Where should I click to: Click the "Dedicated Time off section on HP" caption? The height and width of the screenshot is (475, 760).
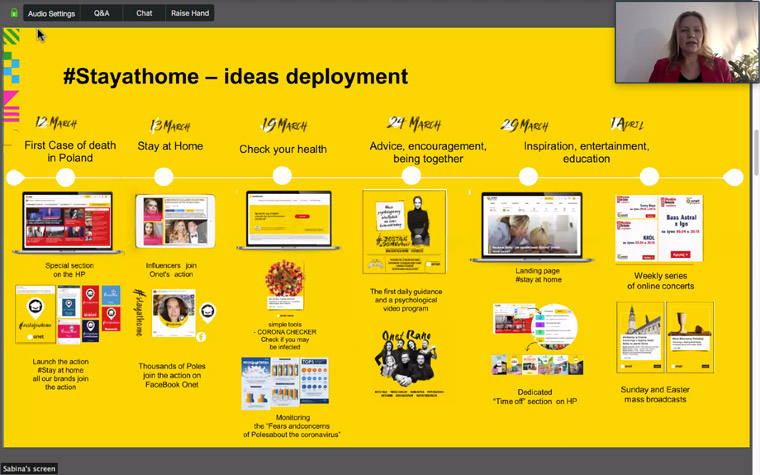[x=535, y=396]
